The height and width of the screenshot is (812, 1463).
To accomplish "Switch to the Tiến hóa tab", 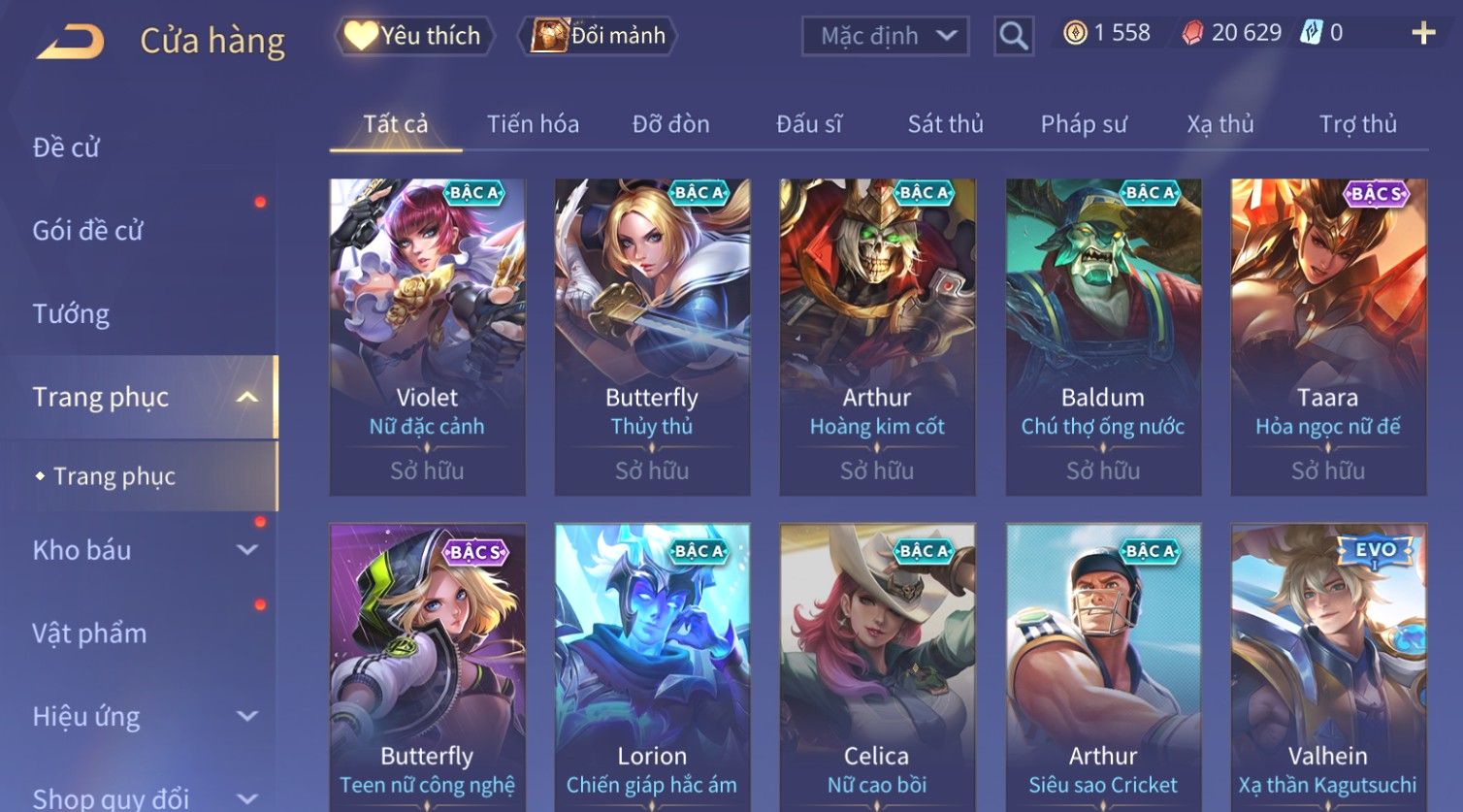I will pyautogui.click(x=533, y=124).
